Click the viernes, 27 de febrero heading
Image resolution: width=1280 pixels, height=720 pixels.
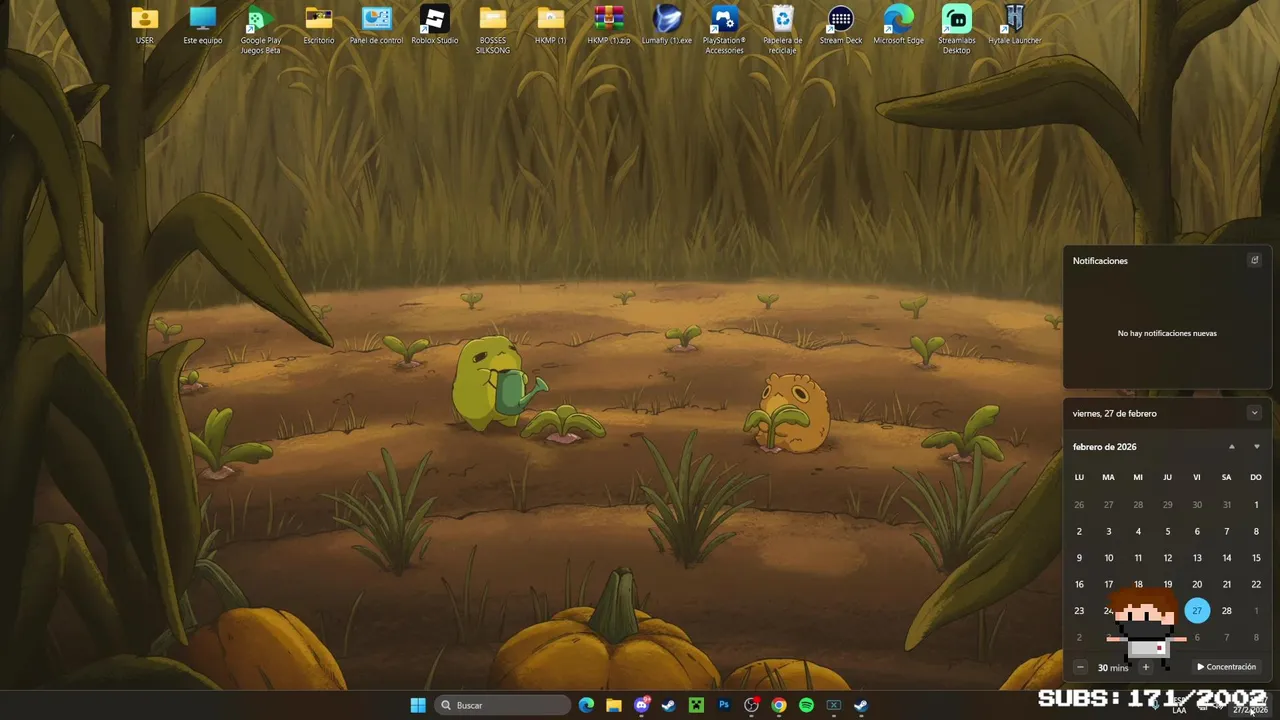tap(1114, 413)
